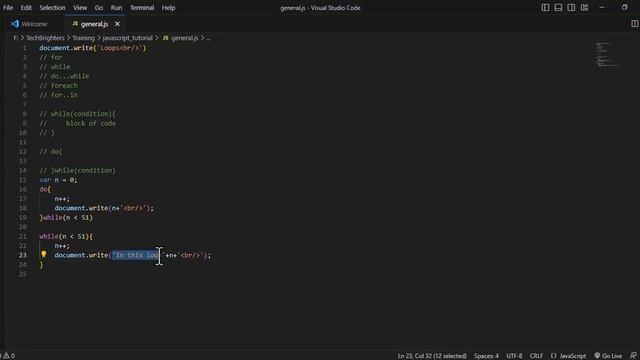The width and height of the screenshot is (640, 360).
Task: Open the Terminal menu
Action: point(142,8)
